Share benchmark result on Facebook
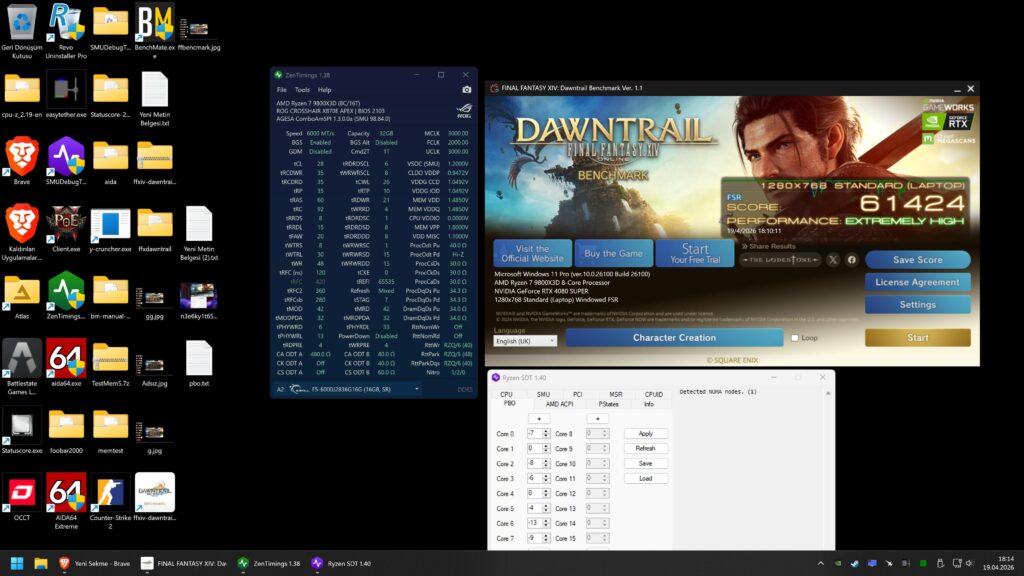This screenshot has height=576, width=1024. (851, 260)
